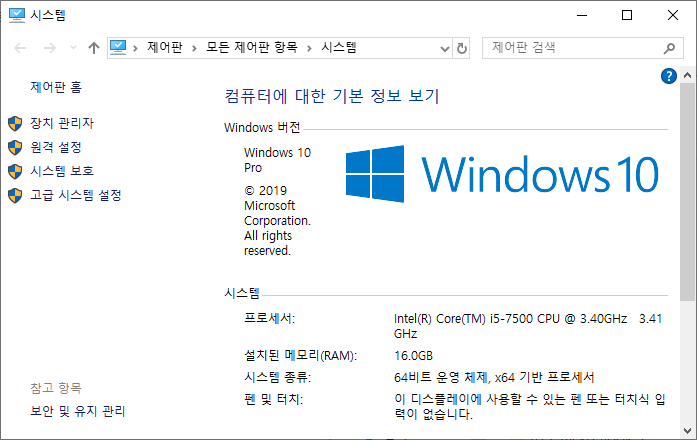Click the search magnifier icon
Screen dimensions: 697x440
[x=669, y=48]
